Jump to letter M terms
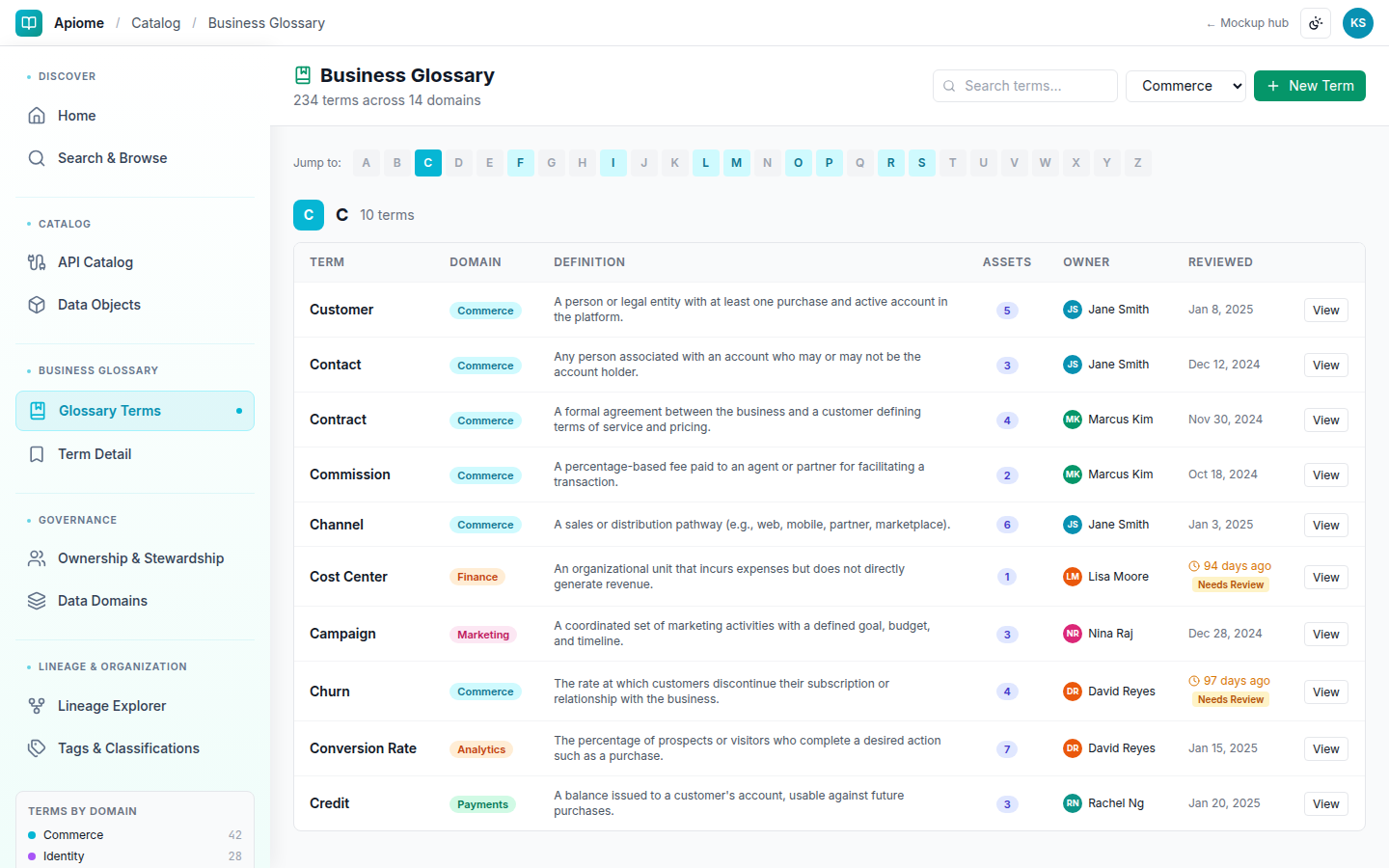This screenshot has width=1389, height=868. coord(737,163)
